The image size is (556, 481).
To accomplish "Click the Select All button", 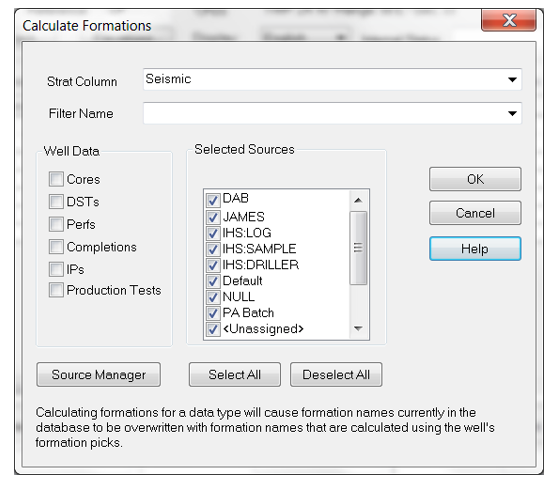I will (x=235, y=375).
